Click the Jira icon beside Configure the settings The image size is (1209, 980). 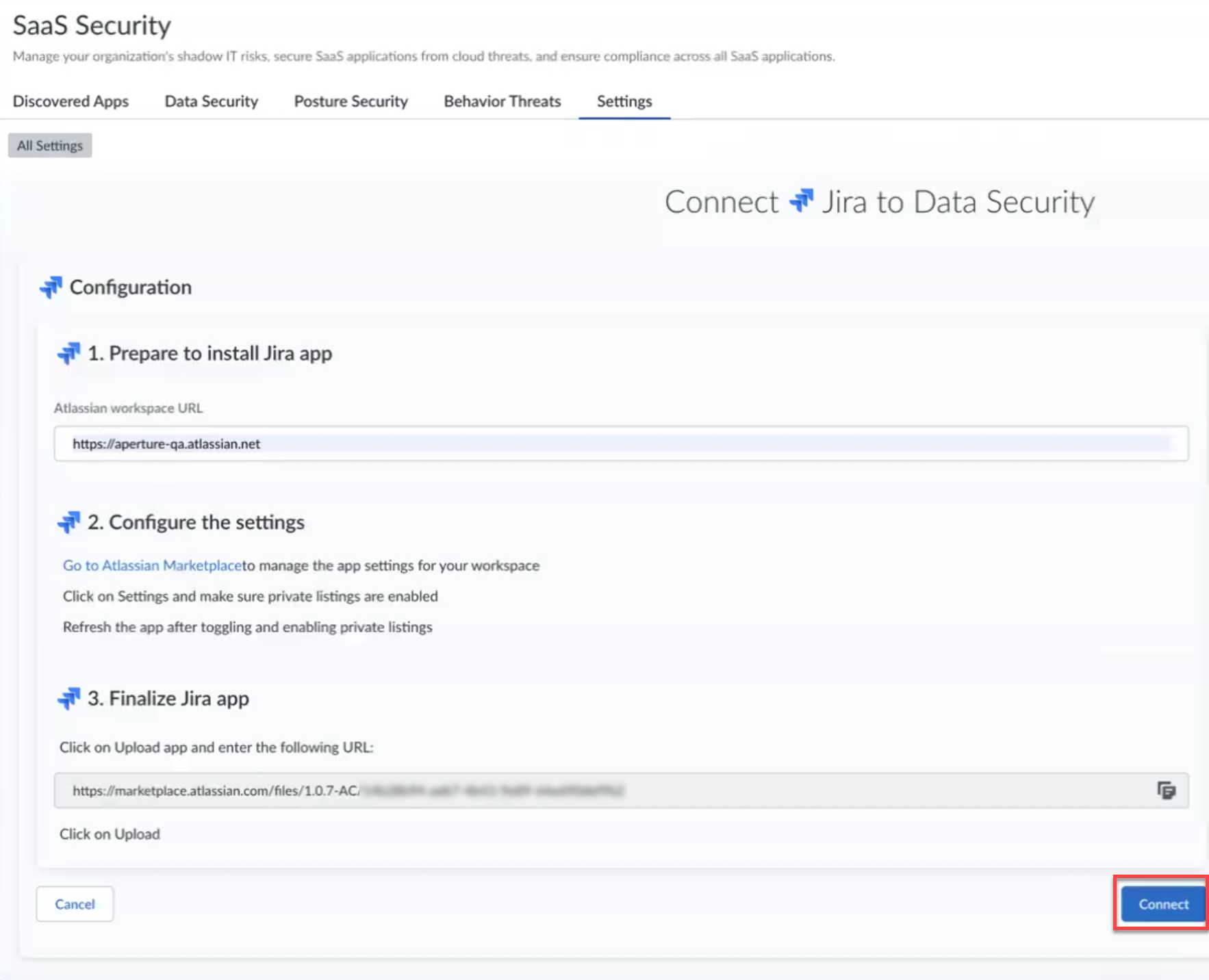point(68,522)
